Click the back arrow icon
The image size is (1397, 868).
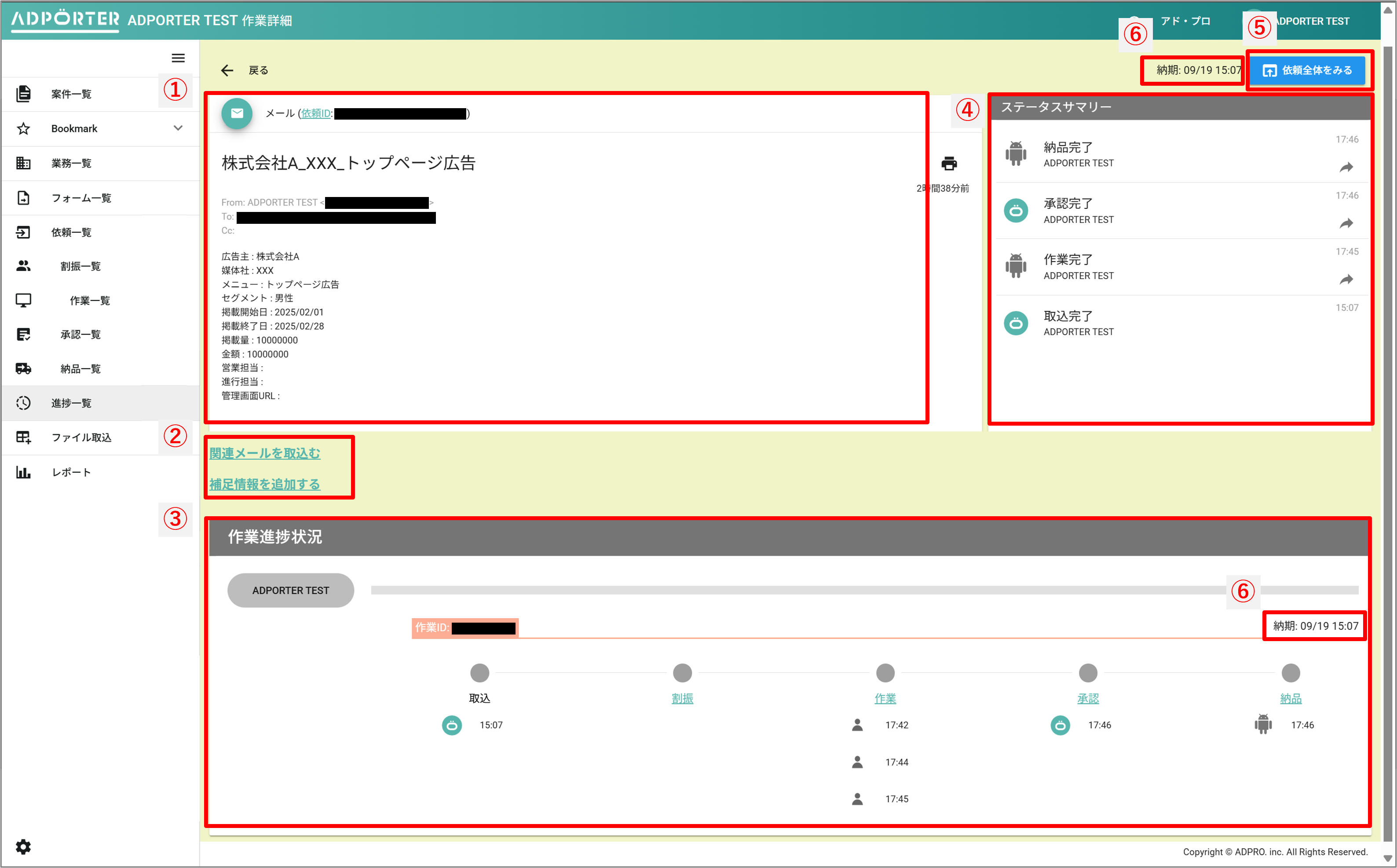[x=227, y=71]
